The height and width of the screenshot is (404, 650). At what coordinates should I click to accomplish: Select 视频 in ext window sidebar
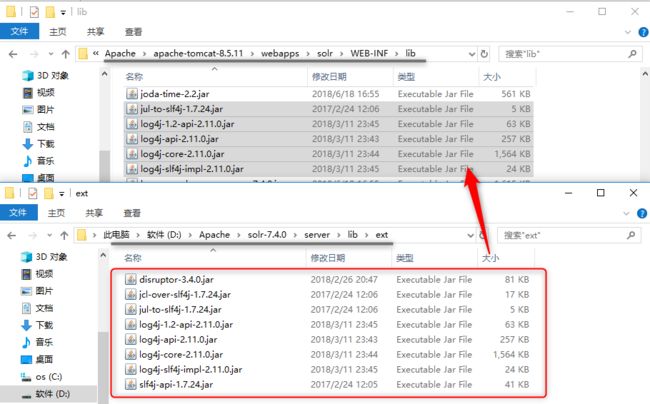[37, 274]
